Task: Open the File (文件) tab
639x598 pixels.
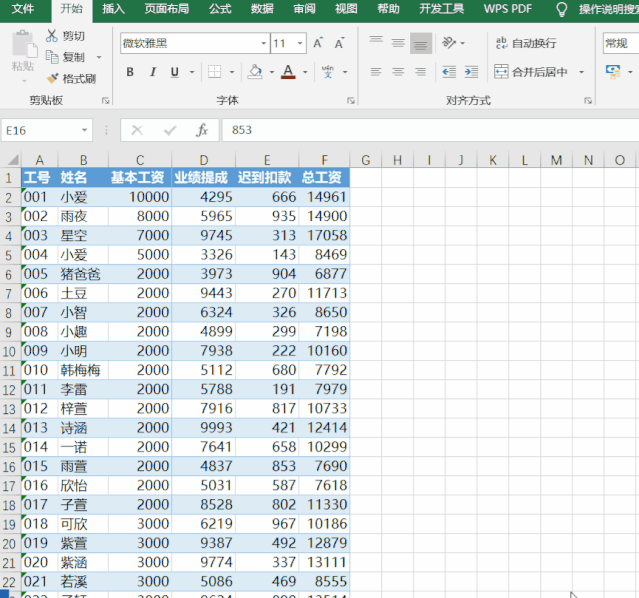Action: pyautogui.click(x=23, y=9)
